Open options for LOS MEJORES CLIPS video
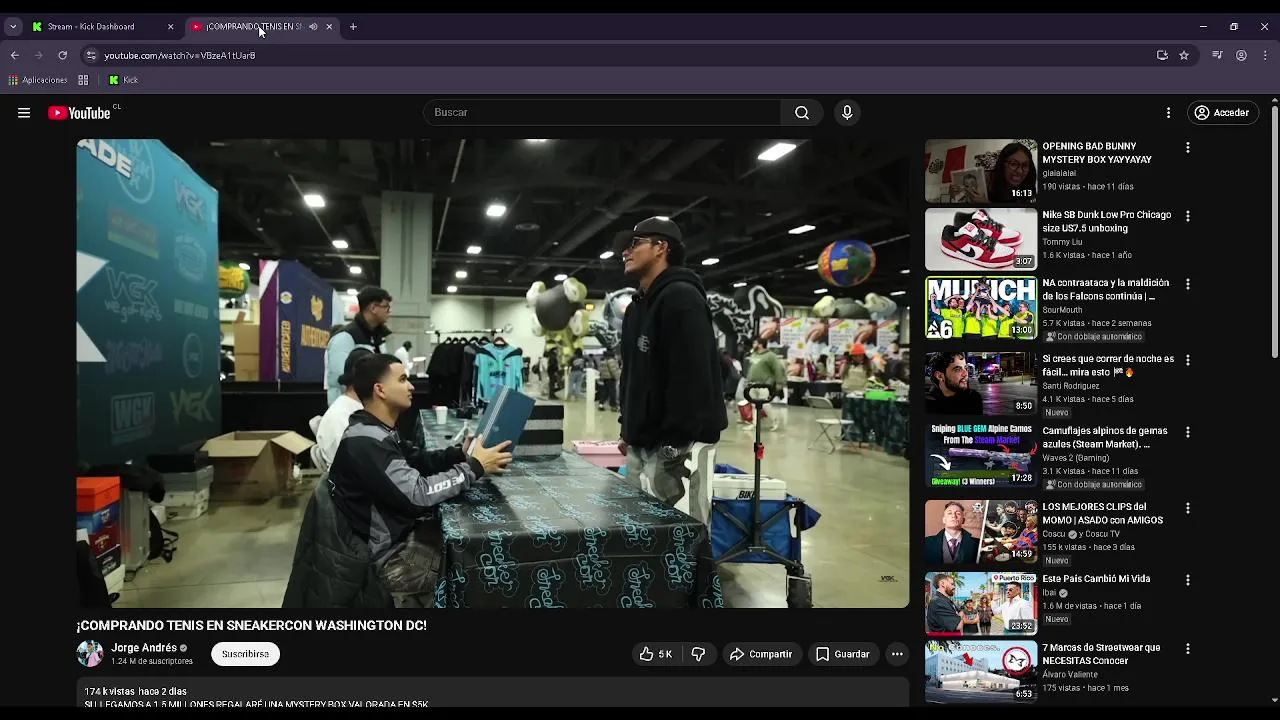Viewport: 1280px width, 720px height. (x=1188, y=508)
